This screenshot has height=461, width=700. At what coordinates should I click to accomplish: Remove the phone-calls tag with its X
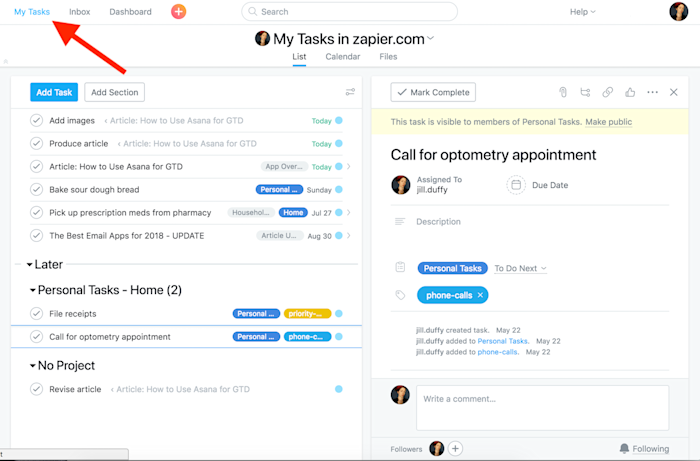tap(480, 295)
